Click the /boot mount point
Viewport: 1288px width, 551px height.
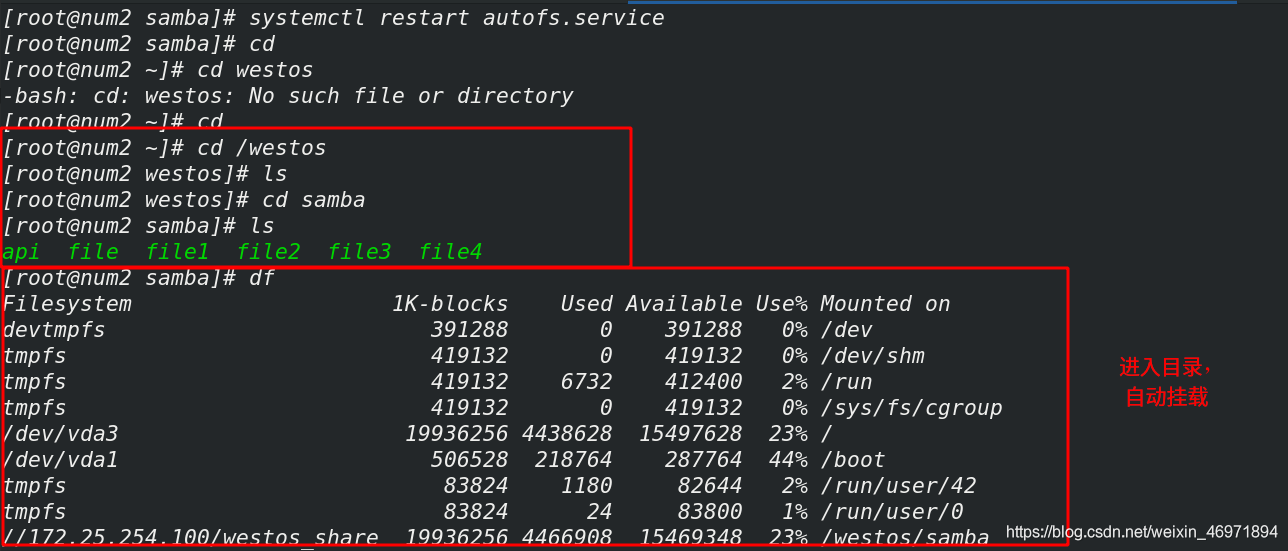853,460
